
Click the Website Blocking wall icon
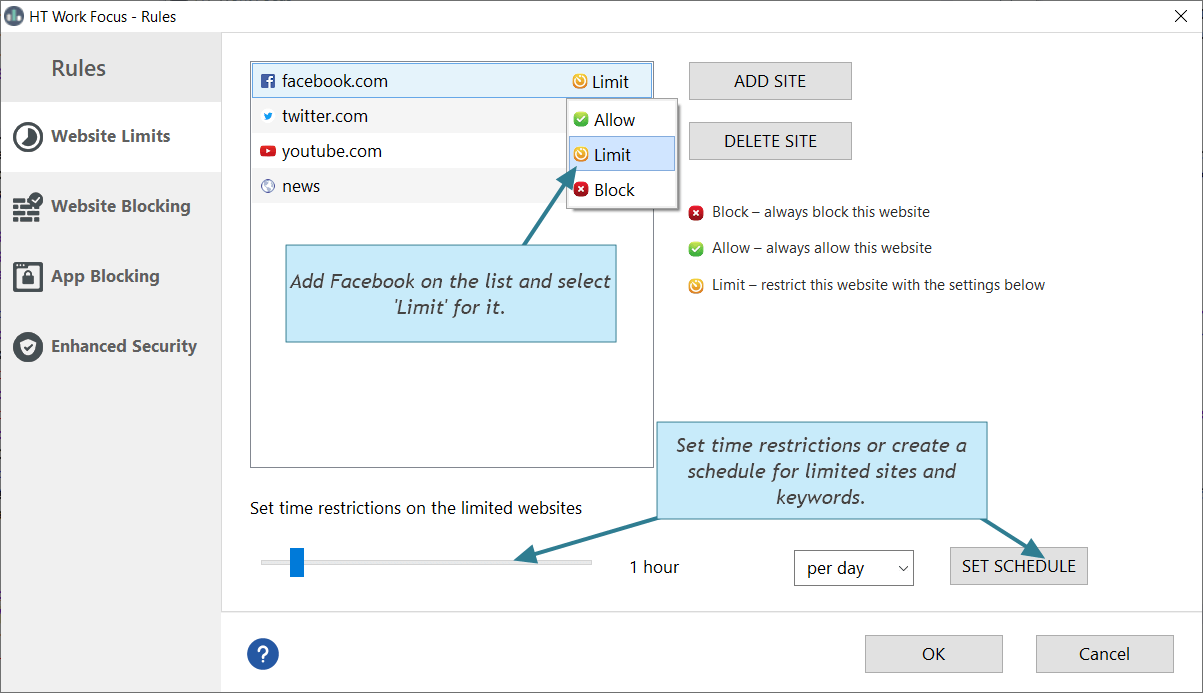click(x=27, y=207)
